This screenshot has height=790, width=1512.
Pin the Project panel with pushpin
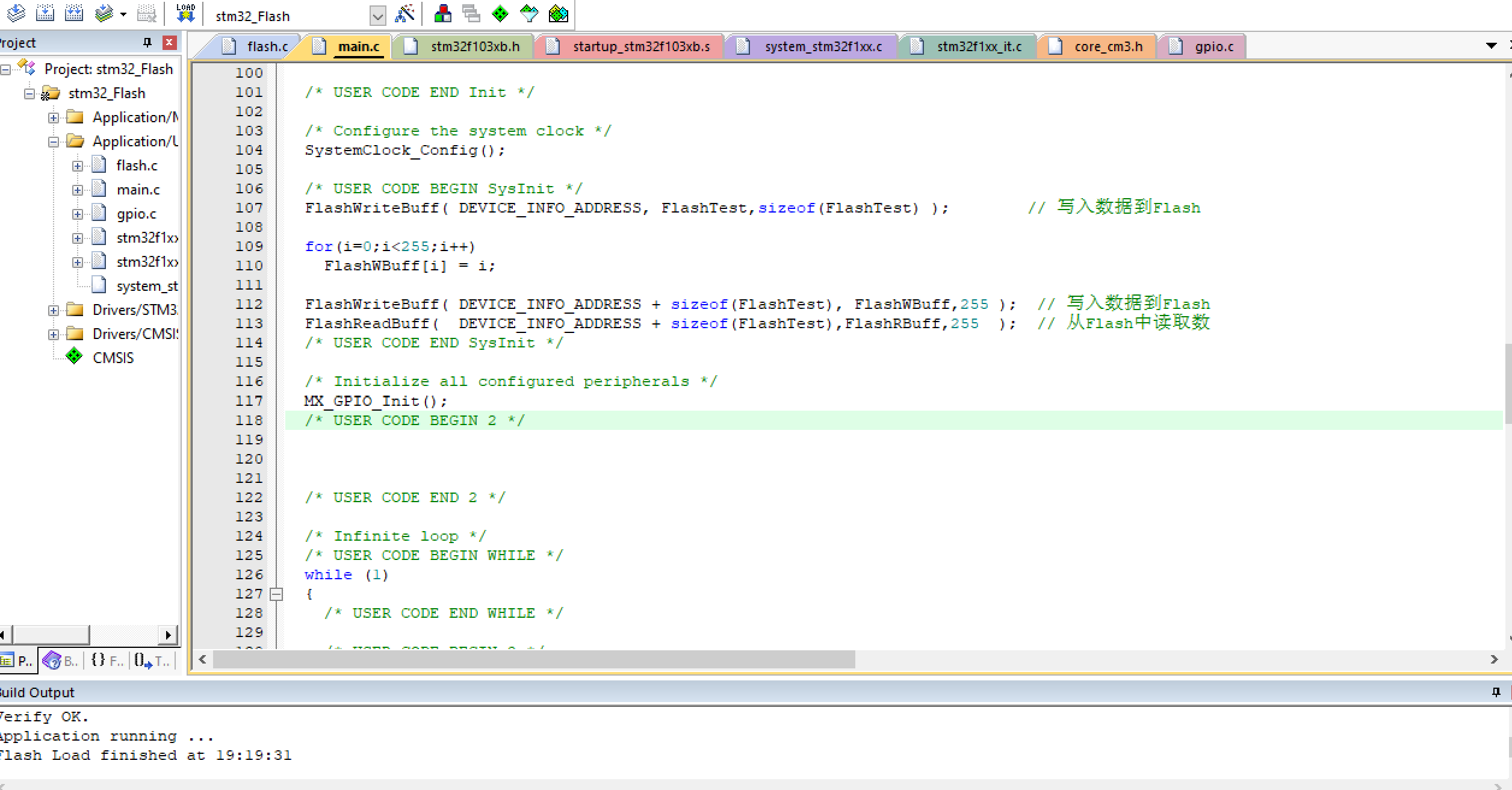pos(147,42)
